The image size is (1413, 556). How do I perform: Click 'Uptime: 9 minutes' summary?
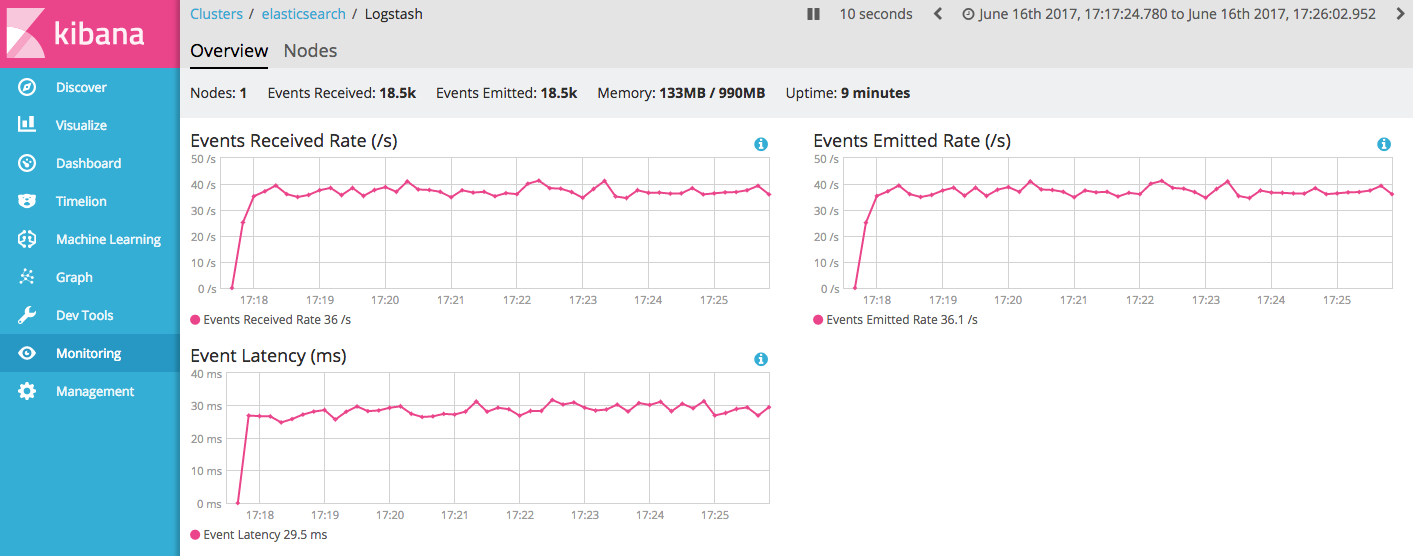coord(848,93)
